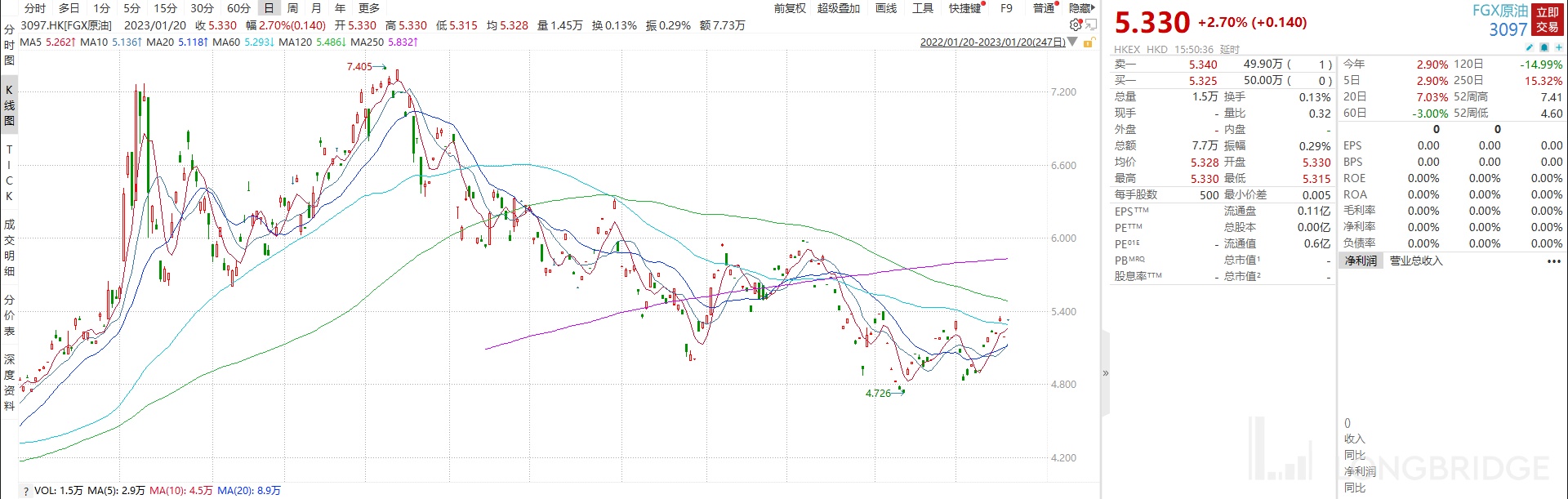Select the 日 daily candlestick tab
Screen dimensions: 1568x499
tap(269, 8)
